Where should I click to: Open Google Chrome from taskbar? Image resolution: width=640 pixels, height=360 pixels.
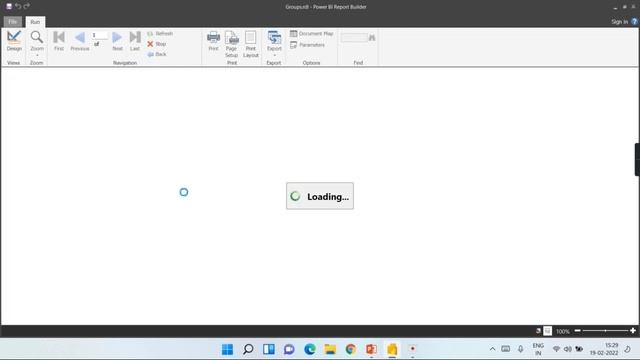(351, 349)
